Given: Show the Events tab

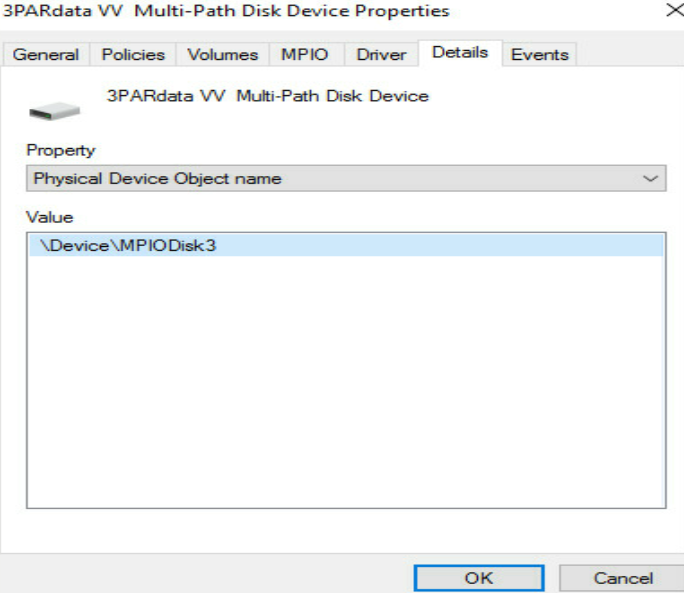Looking at the screenshot, I should [x=540, y=55].
